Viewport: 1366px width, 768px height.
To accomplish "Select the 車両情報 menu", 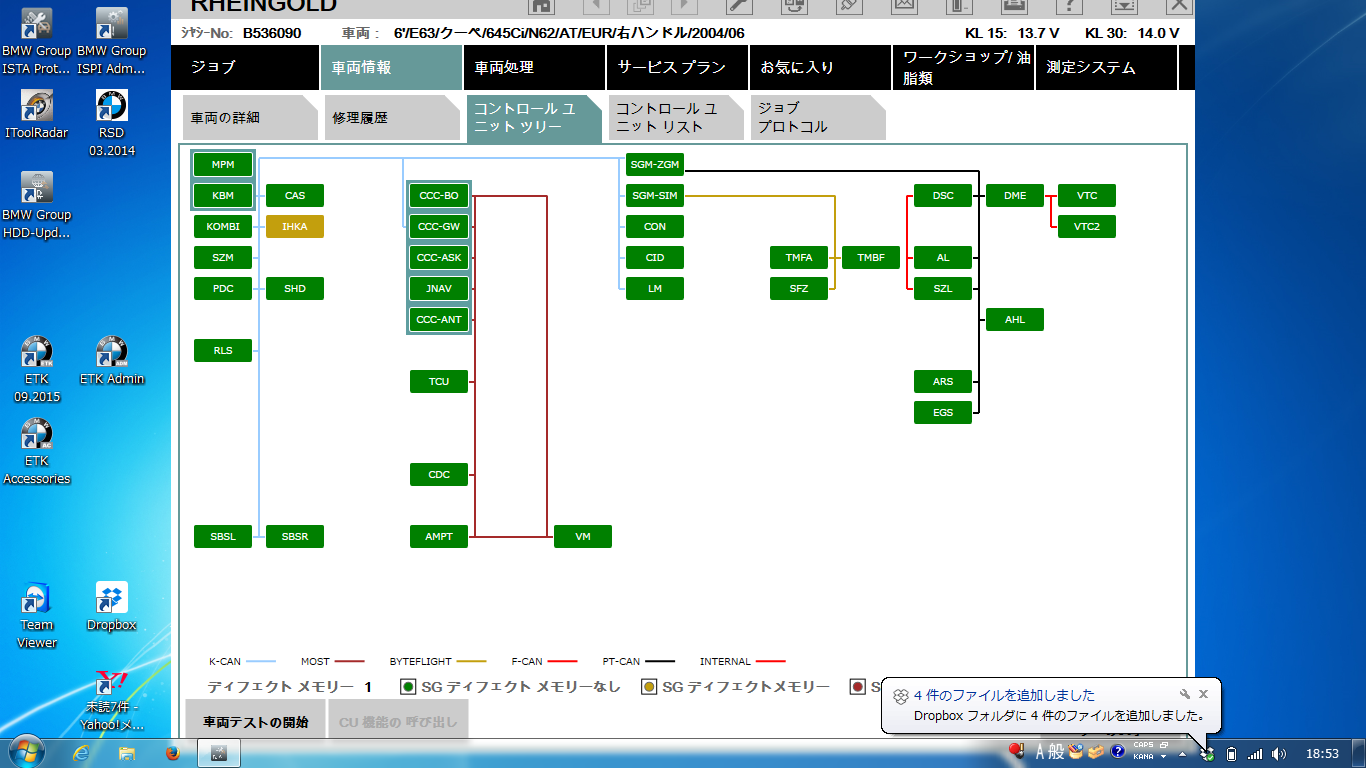I will (391, 68).
